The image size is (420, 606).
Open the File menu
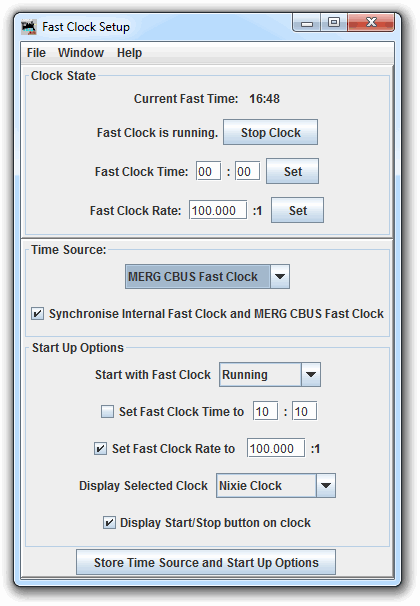pyautogui.click(x=36, y=53)
